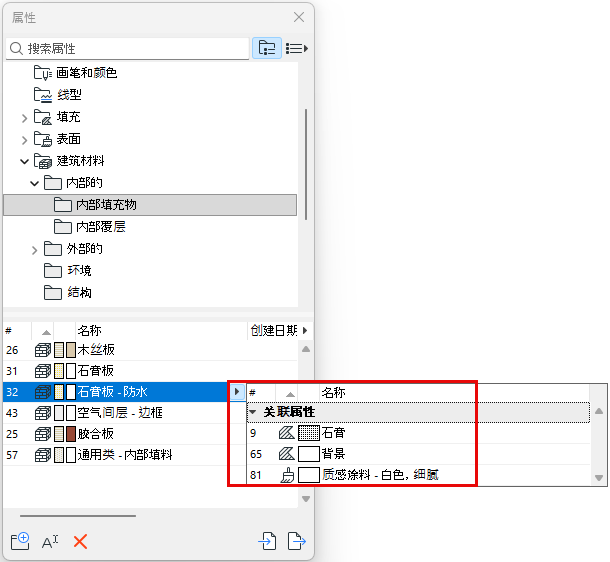Click the column chooser arrow beside 创建日期

tap(305, 331)
